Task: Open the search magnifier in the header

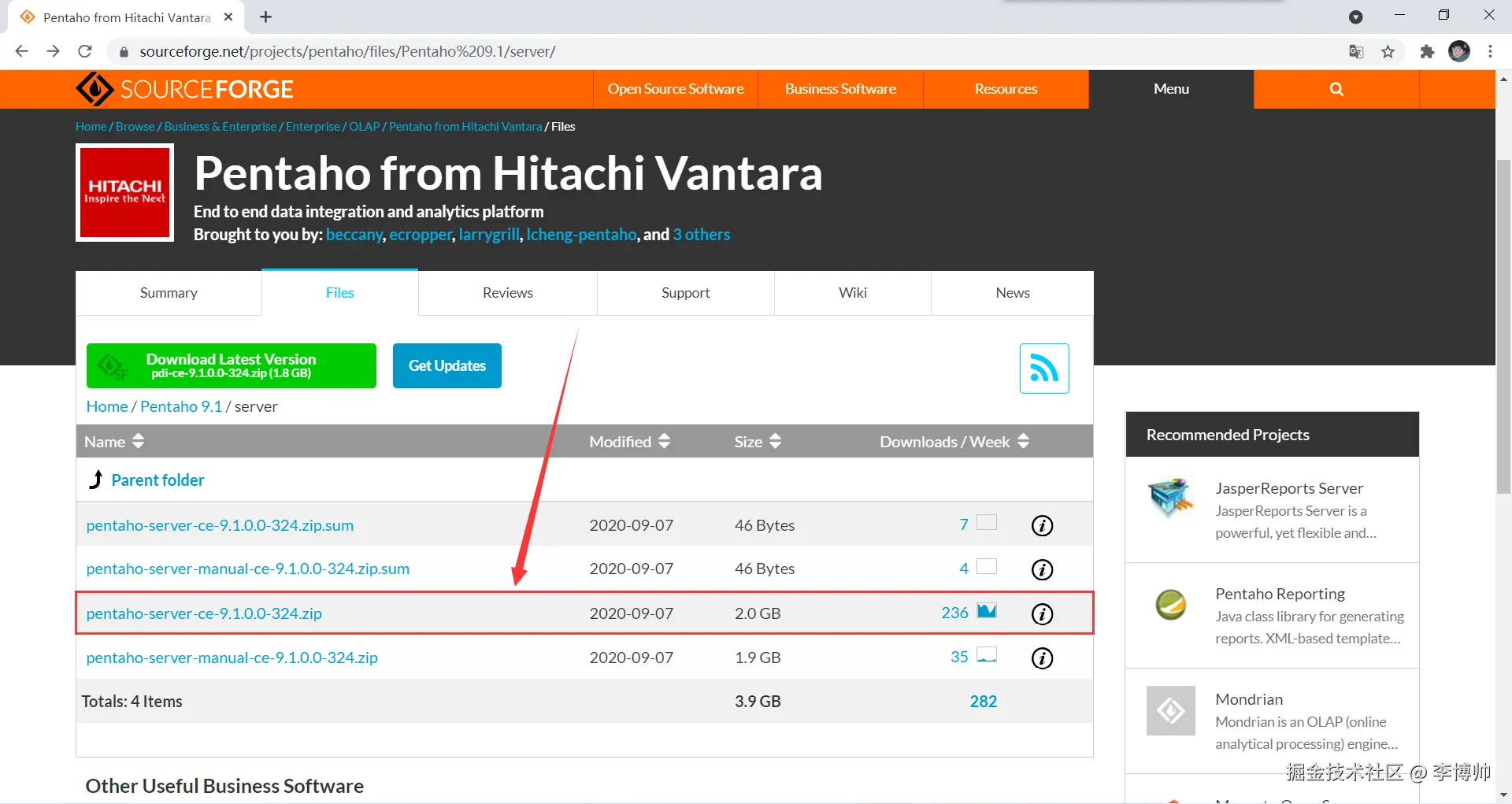Action: pyautogui.click(x=1336, y=89)
